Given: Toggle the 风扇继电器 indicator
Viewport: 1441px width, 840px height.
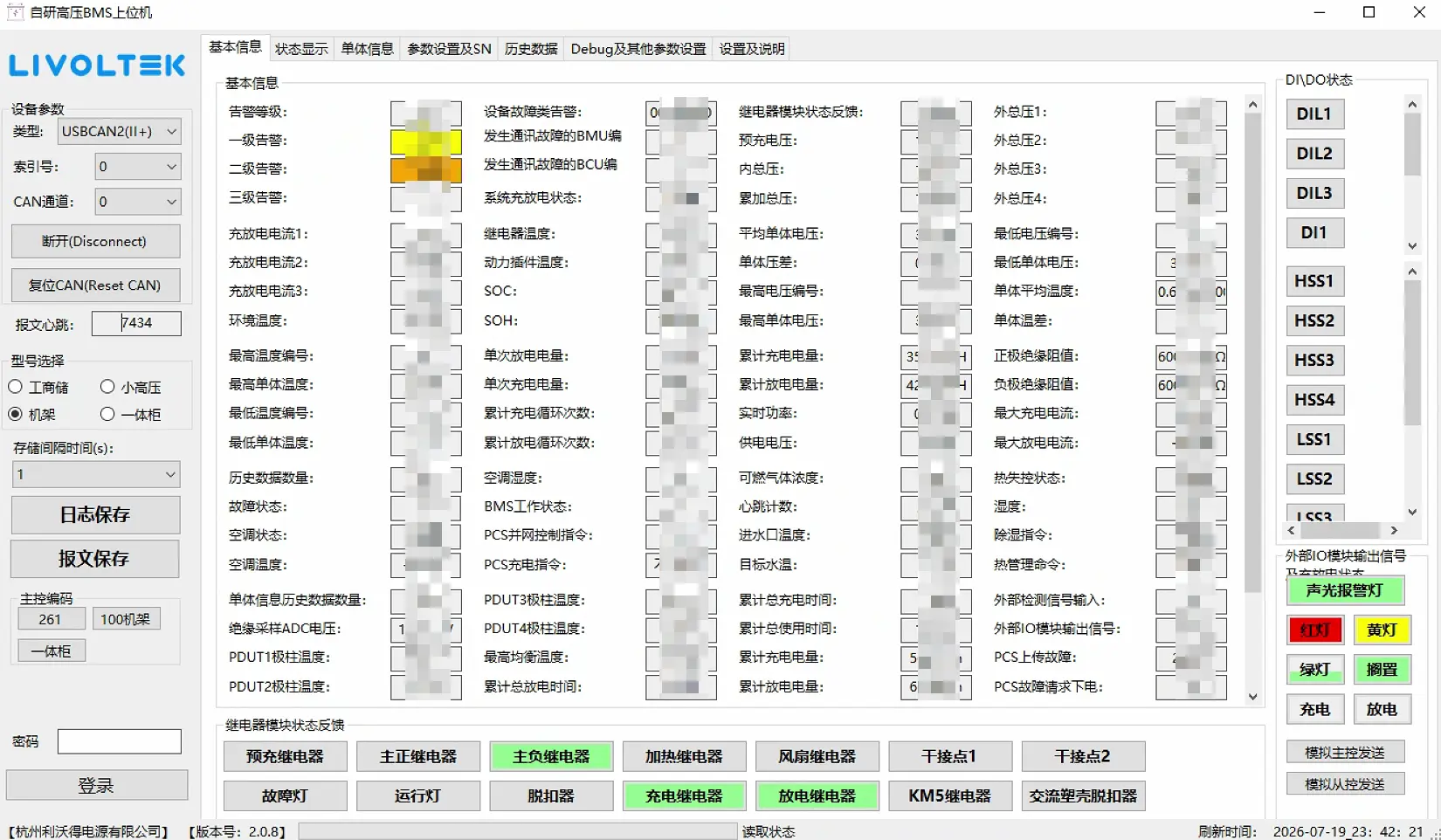Looking at the screenshot, I should click(x=817, y=756).
